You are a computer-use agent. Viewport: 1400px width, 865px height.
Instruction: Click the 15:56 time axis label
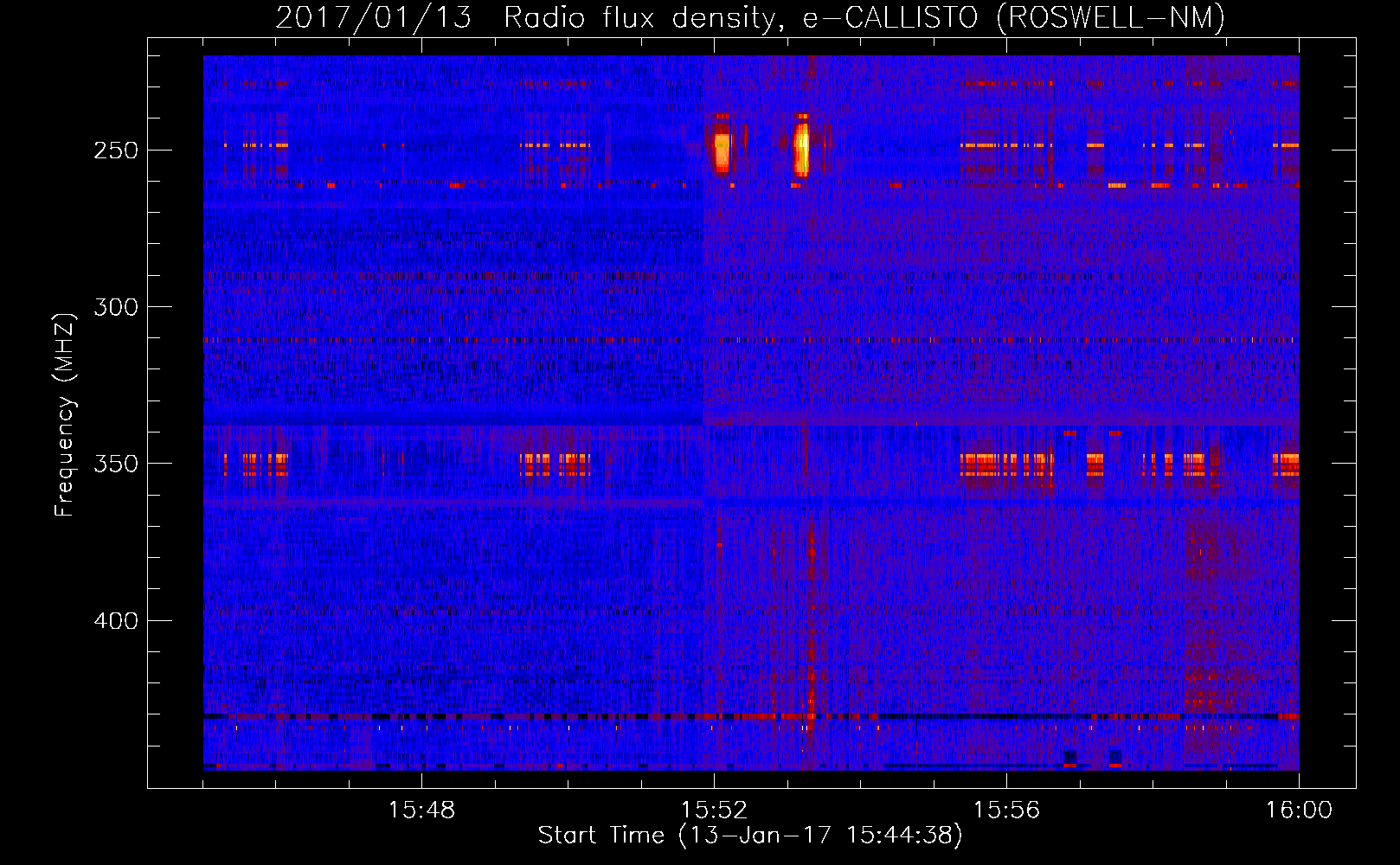coord(1006,811)
